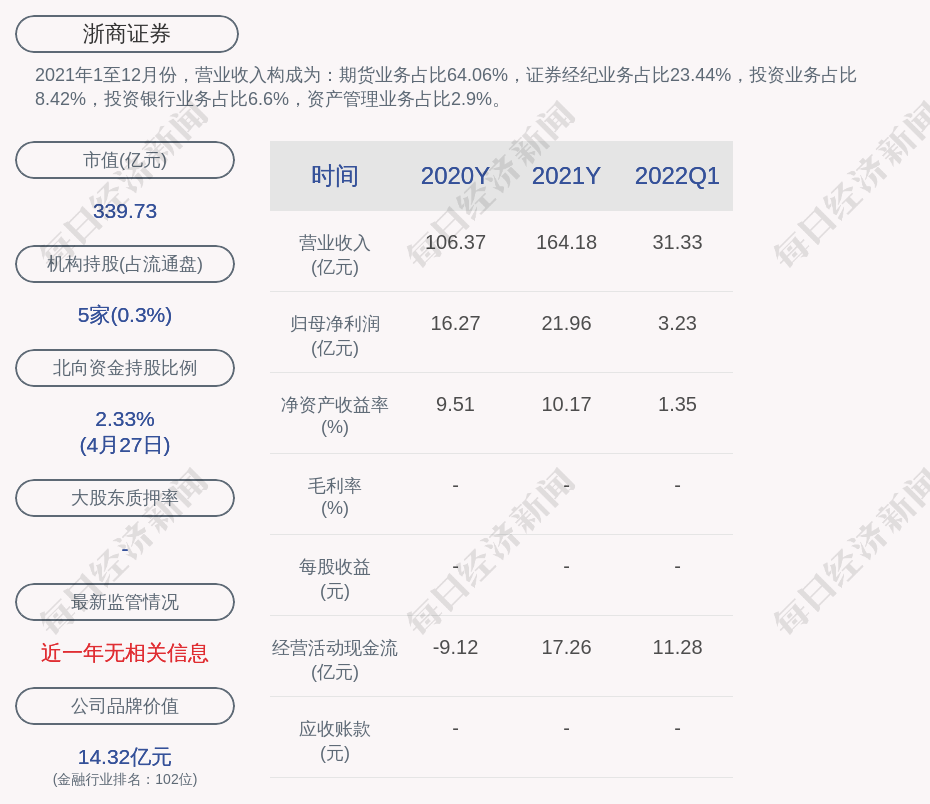Select the 2020Y column header
The height and width of the screenshot is (804, 930).
pos(455,176)
